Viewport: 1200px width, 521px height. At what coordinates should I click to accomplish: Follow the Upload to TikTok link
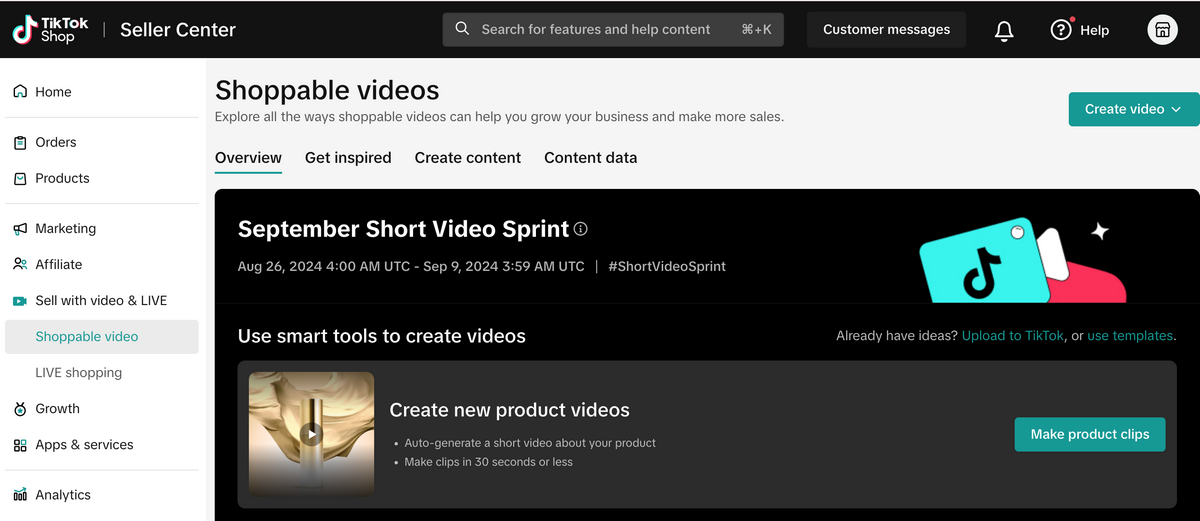[x=1012, y=336]
